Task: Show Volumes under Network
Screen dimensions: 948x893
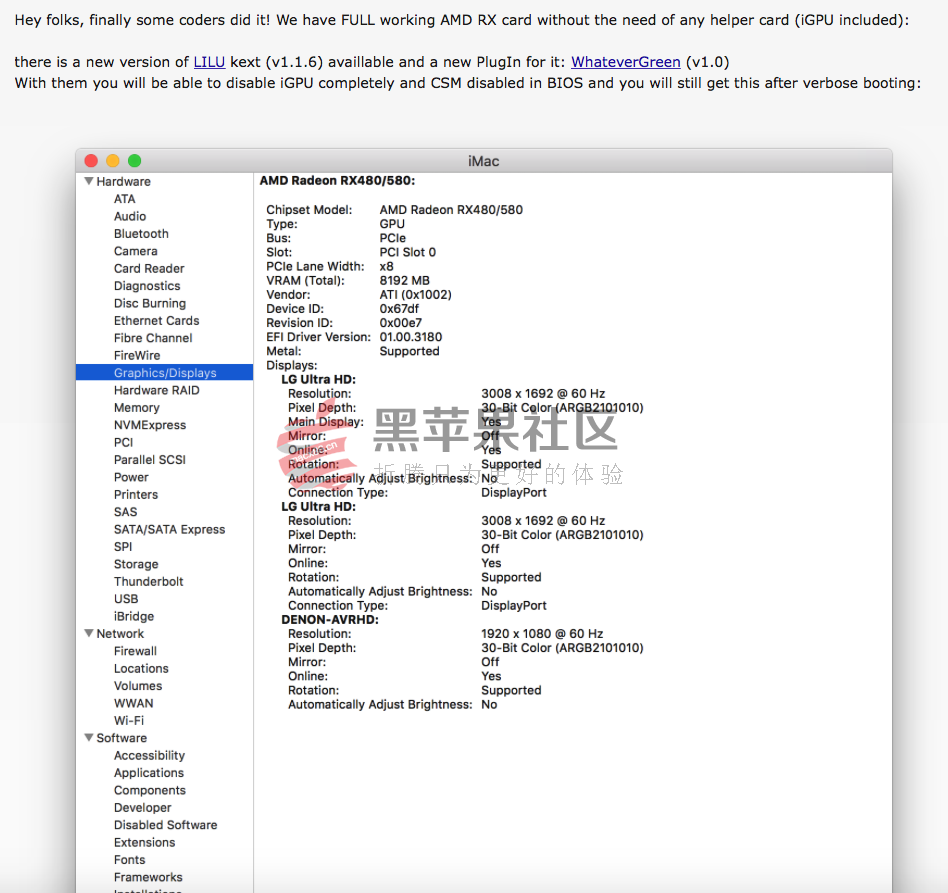Action: pyautogui.click(x=138, y=686)
